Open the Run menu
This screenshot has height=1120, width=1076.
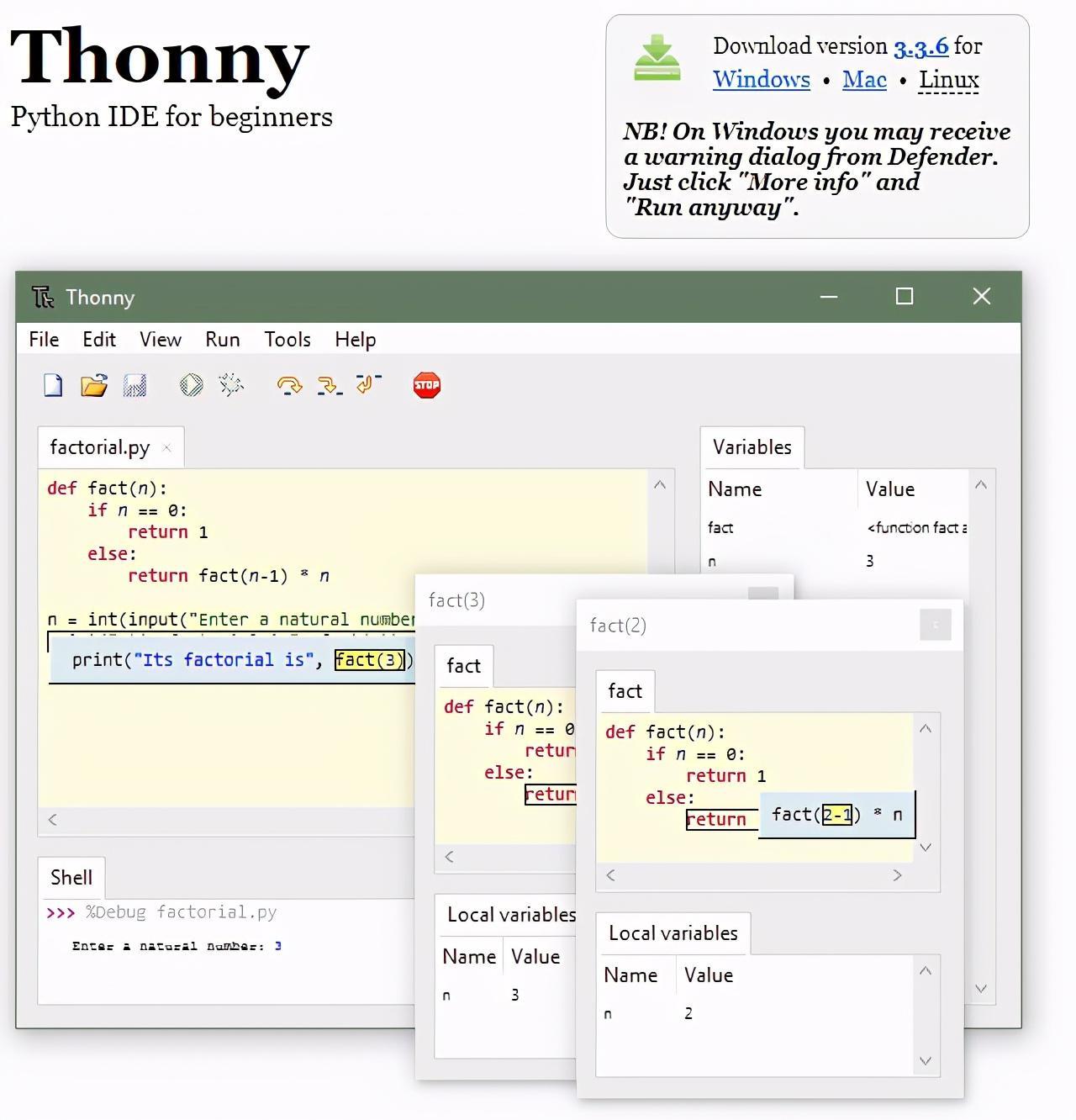tap(223, 339)
